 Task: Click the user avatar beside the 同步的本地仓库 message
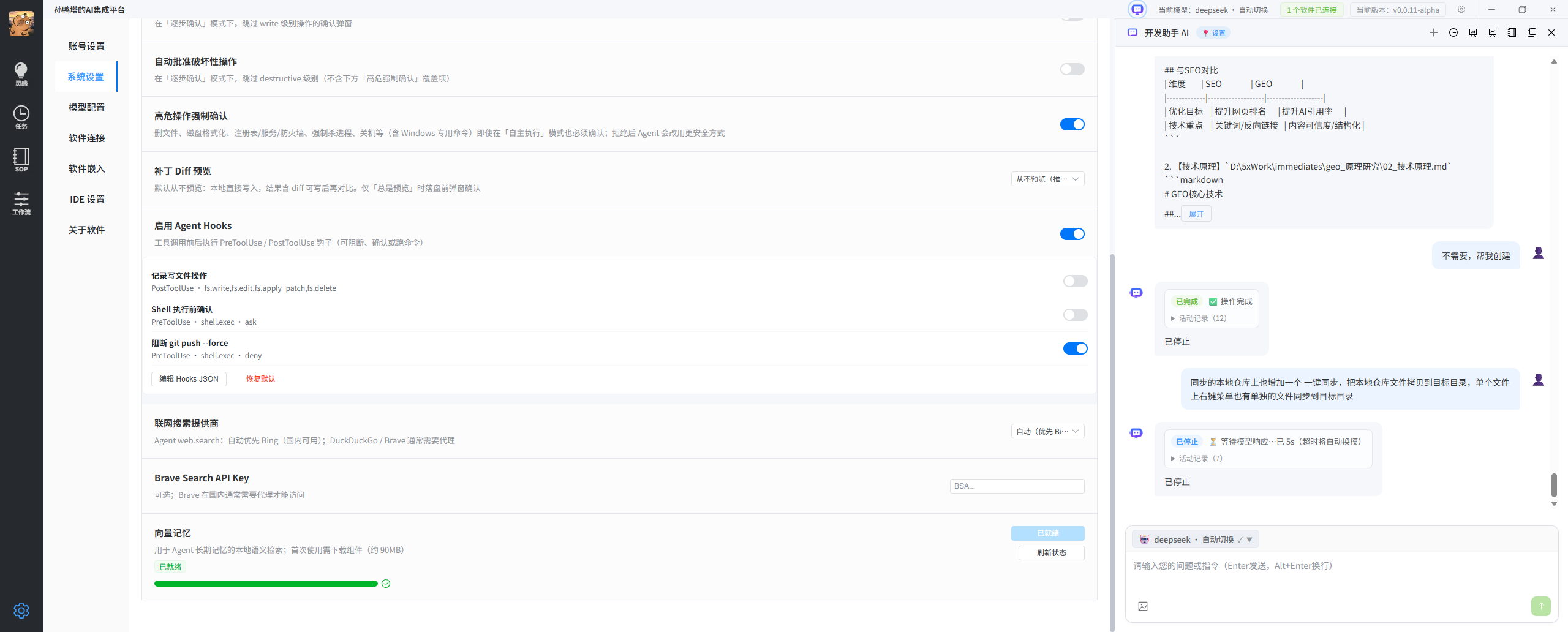point(1539,380)
